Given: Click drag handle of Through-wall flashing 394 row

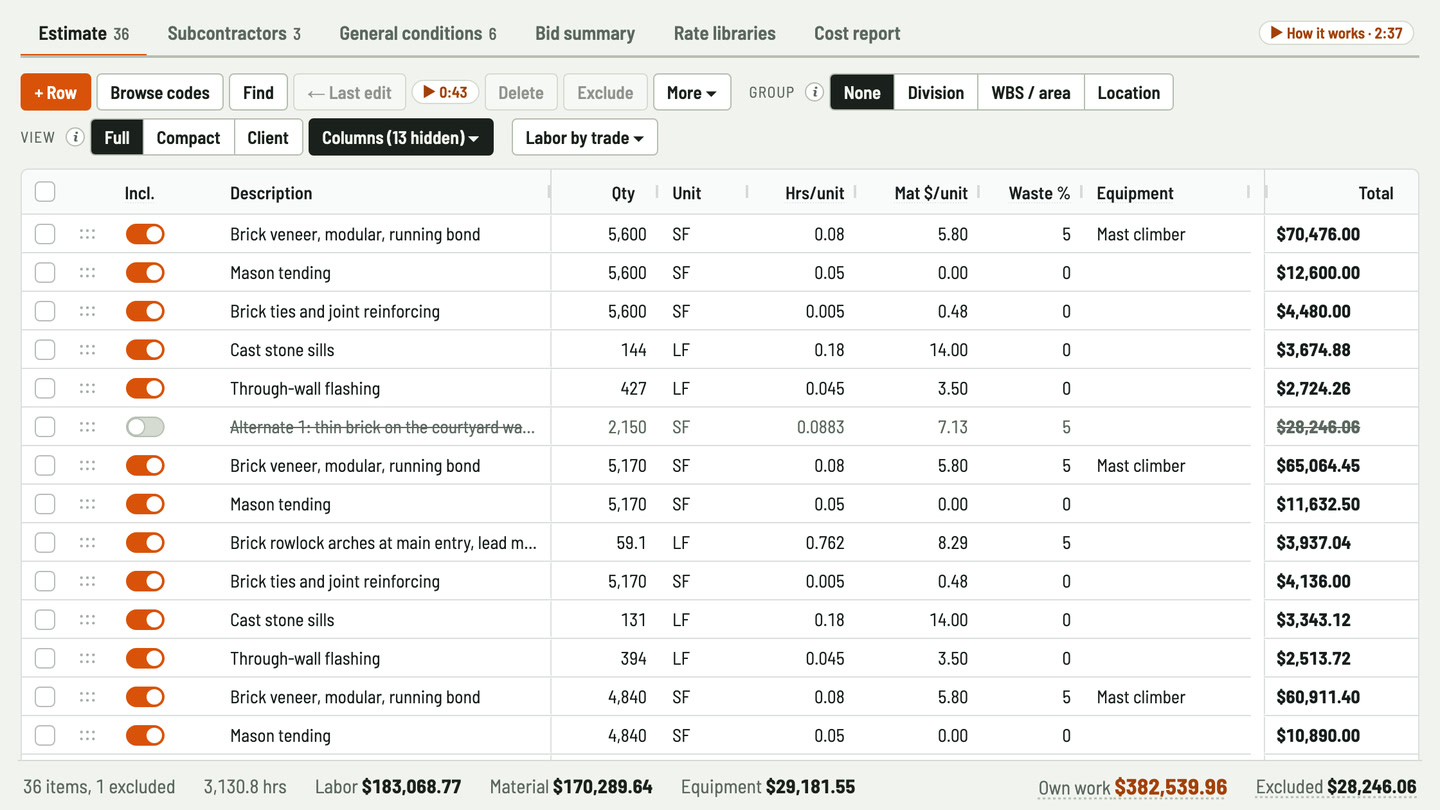Looking at the screenshot, I should (87, 658).
